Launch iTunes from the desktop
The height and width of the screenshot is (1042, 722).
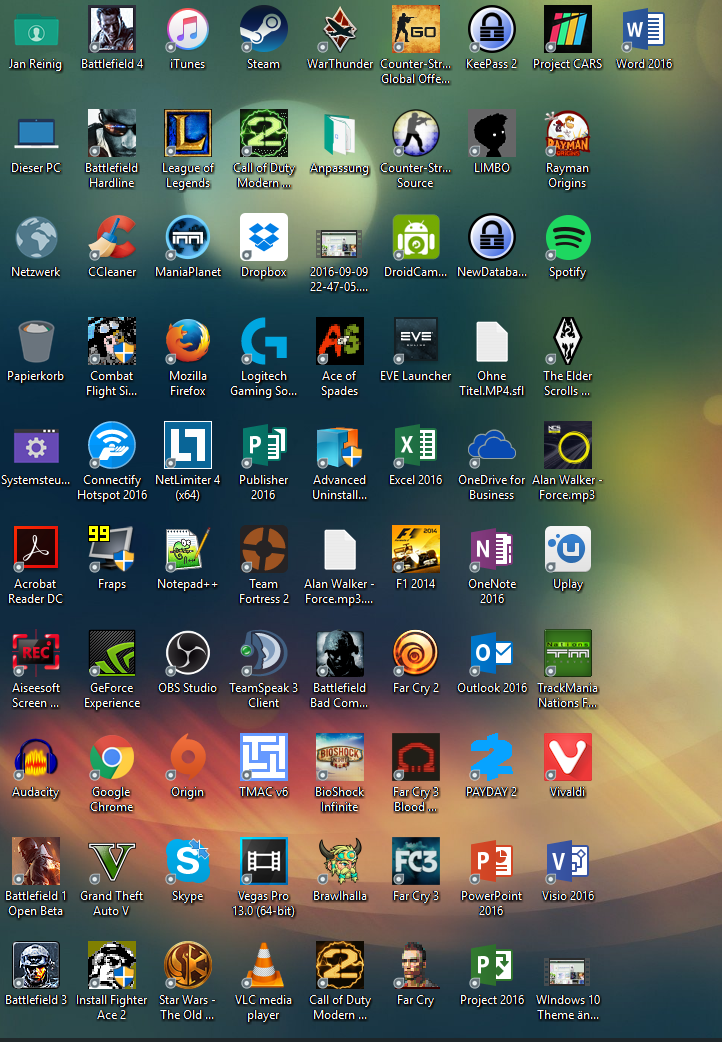coord(188,30)
